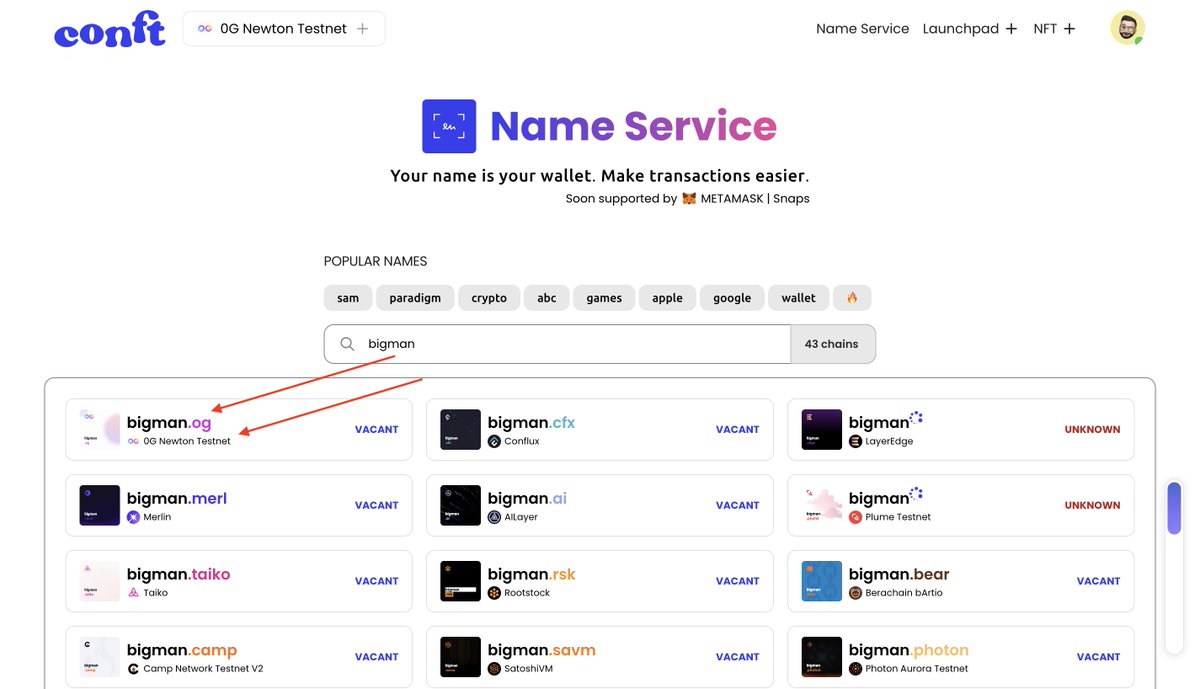The image size is (1200, 689).
Task: Click the conft logo
Action: pos(110,30)
